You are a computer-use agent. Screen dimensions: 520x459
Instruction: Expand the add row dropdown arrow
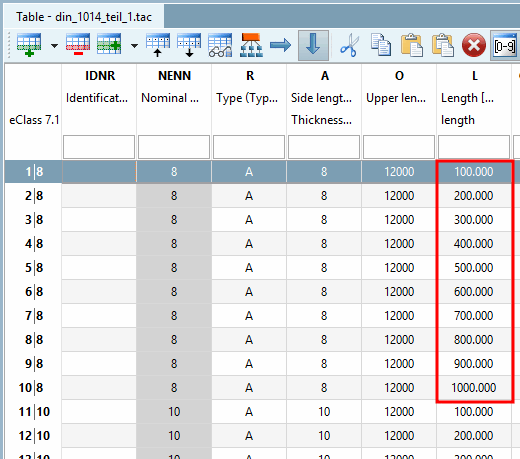tap(54, 46)
